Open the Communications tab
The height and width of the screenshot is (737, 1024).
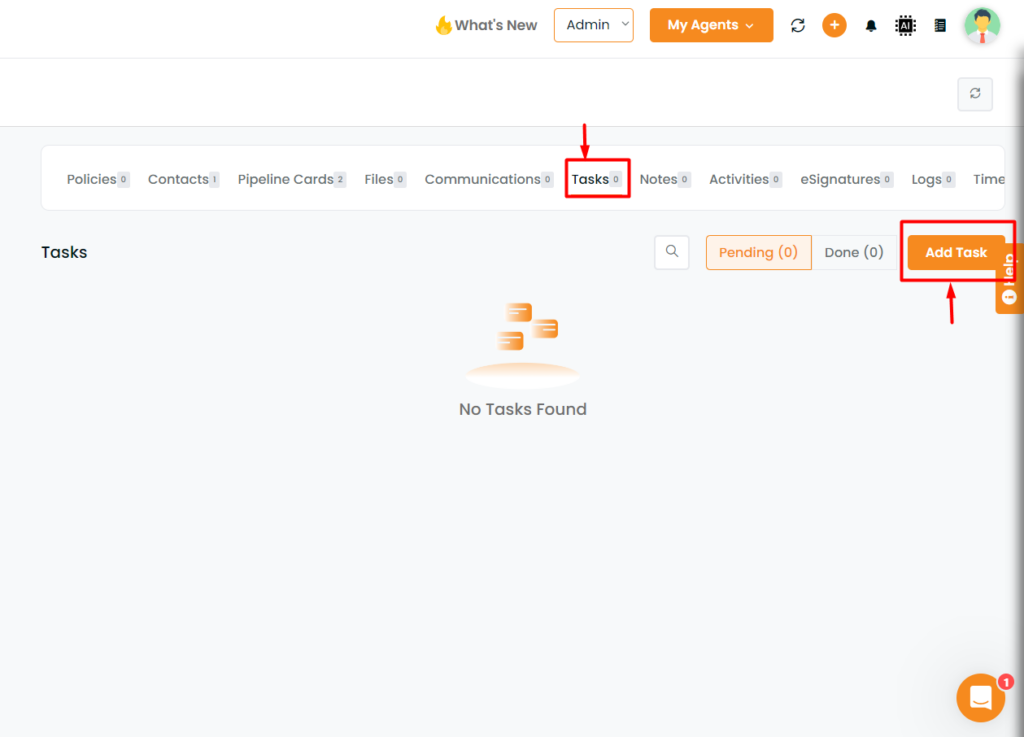[489, 180]
